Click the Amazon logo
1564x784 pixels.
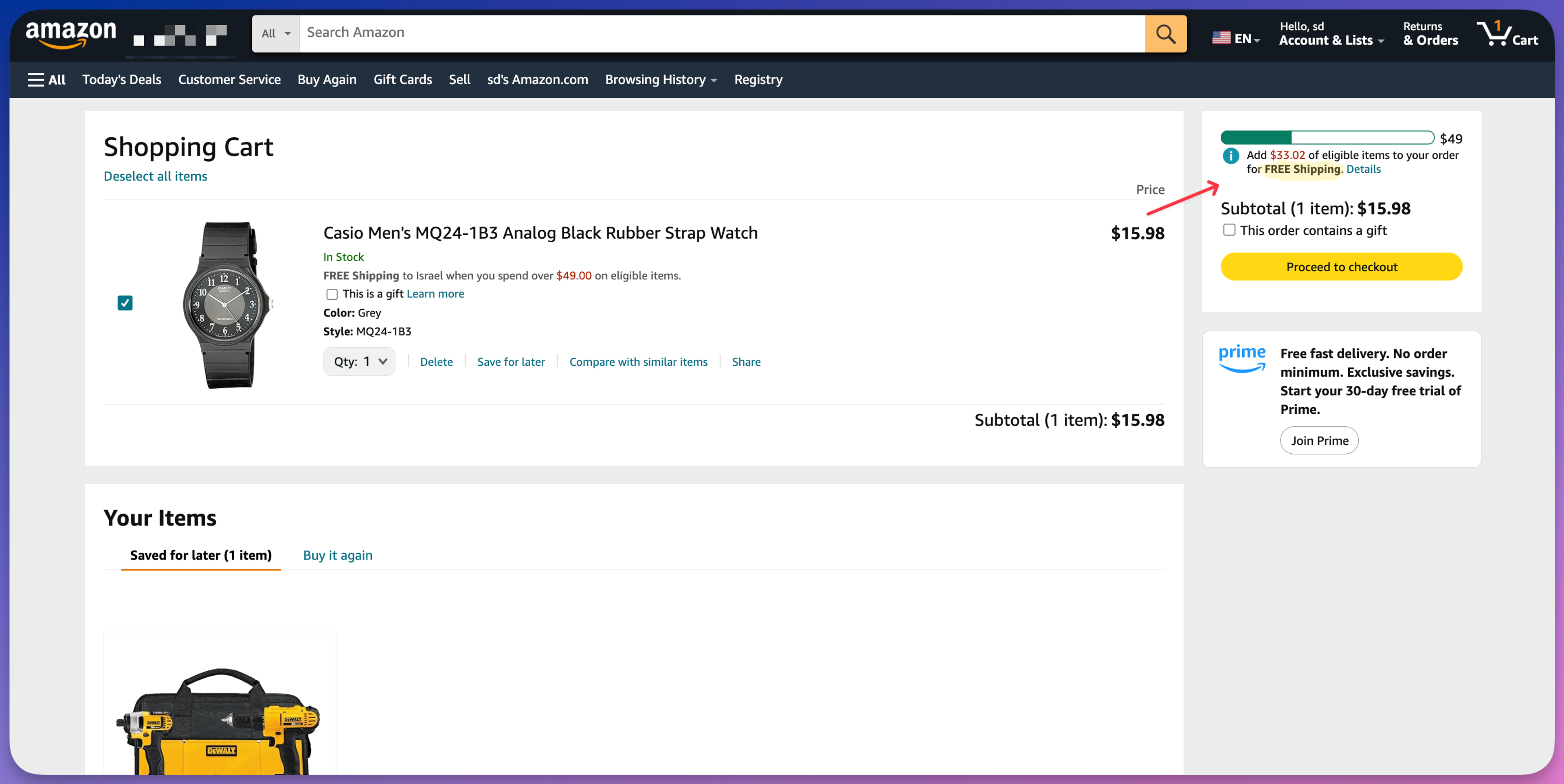tap(70, 33)
